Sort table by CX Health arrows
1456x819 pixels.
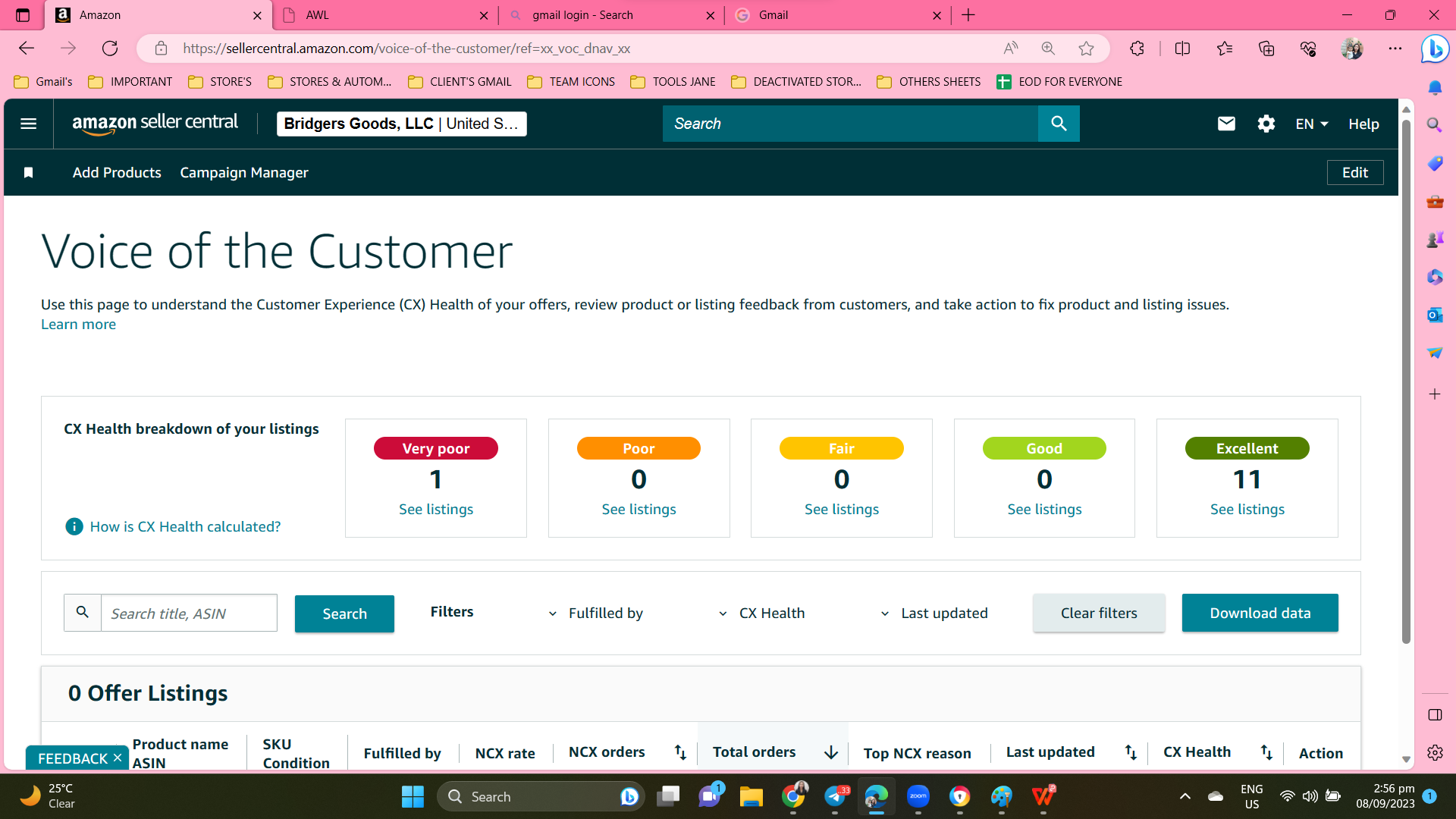coord(1266,752)
